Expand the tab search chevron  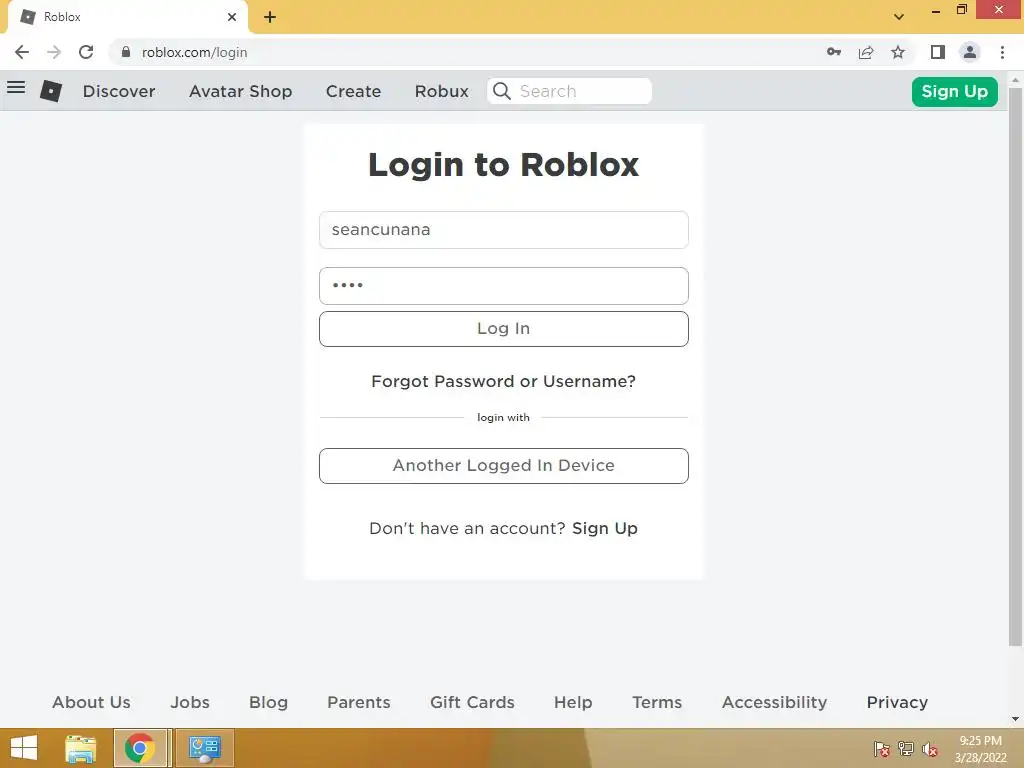coord(899,17)
